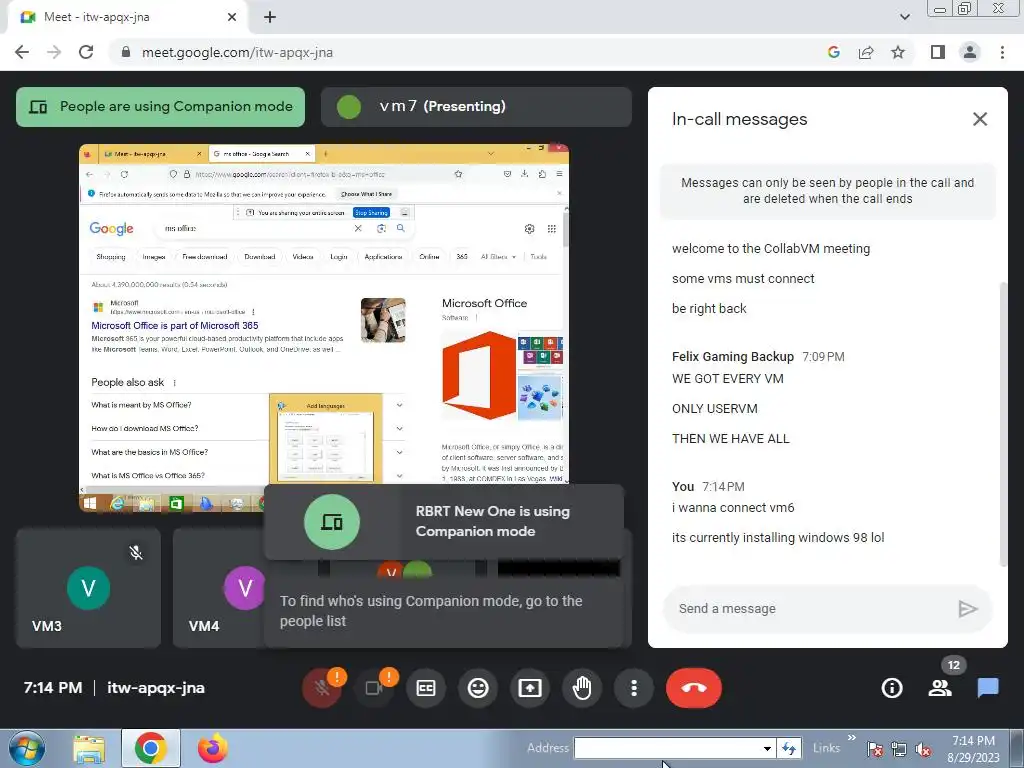Click the taskbar Address input box

pyautogui.click(x=666, y=748)
